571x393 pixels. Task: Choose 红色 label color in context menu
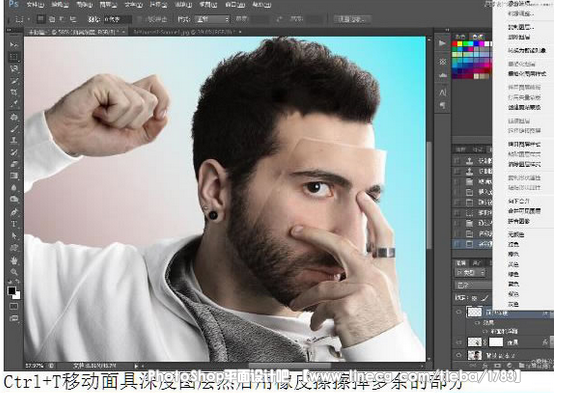[x=514, y=244]
